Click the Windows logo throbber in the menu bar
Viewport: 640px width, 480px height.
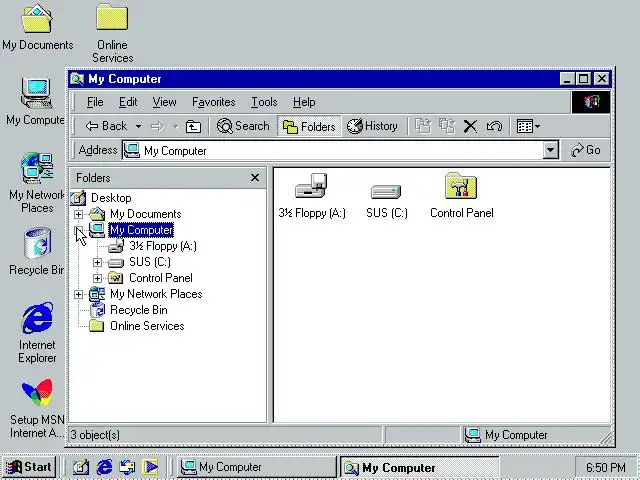tap(591, 102)
